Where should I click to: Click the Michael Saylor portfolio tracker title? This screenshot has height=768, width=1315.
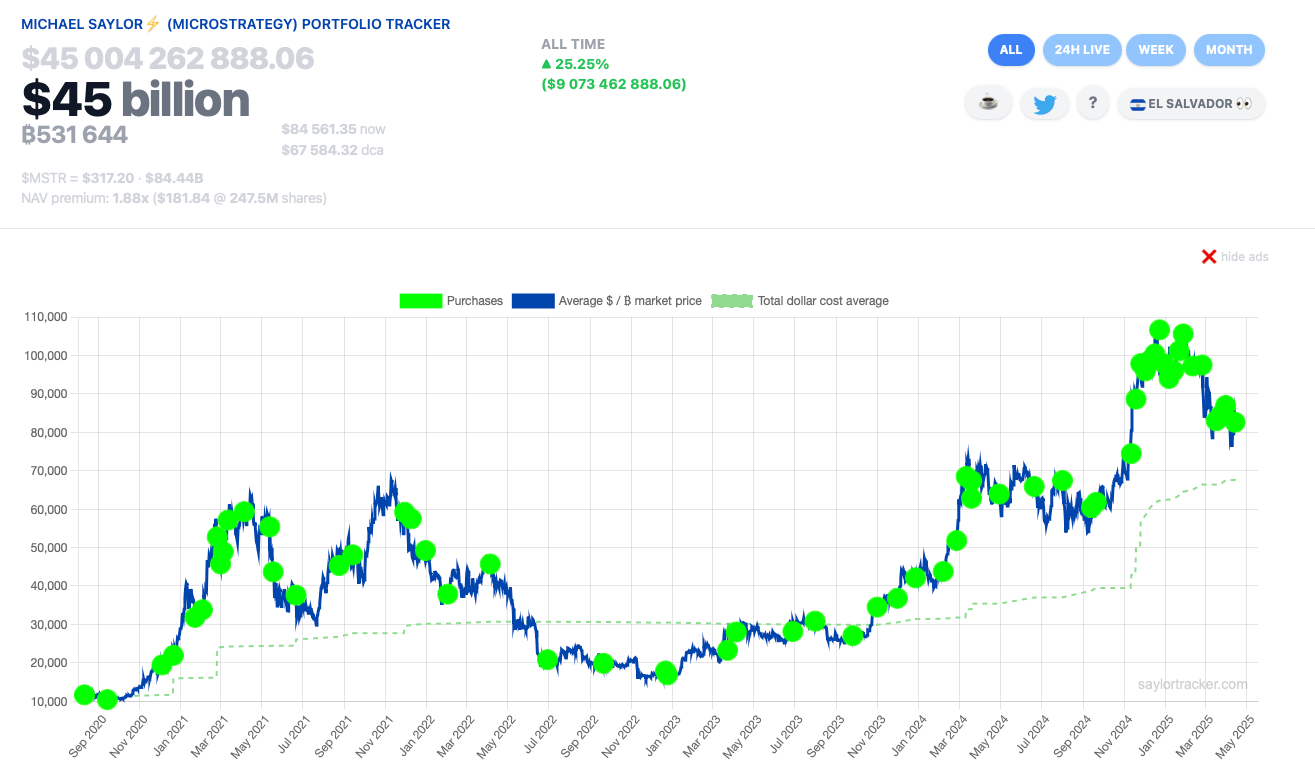pos(236,24)
